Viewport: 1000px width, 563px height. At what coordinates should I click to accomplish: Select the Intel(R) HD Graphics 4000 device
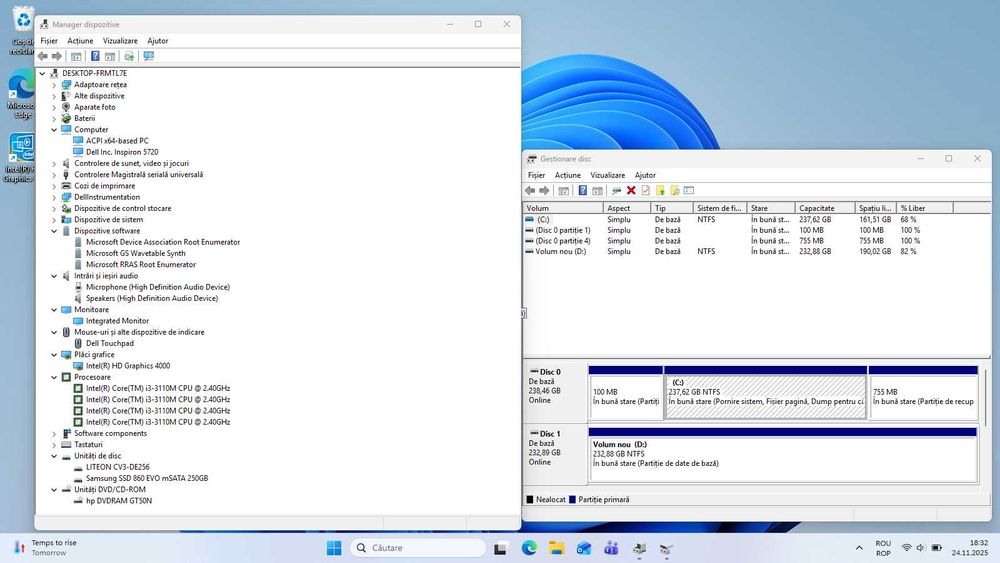128,366
